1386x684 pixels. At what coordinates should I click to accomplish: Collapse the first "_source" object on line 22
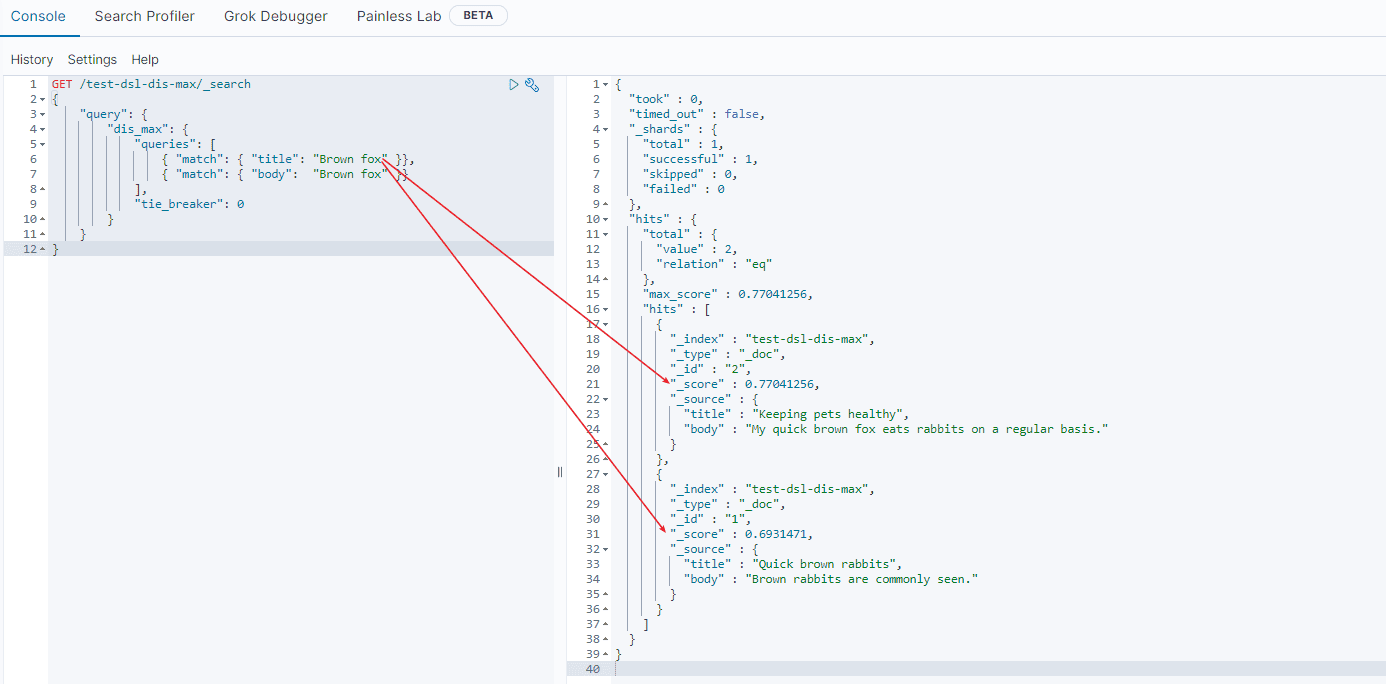coord(605,399)
